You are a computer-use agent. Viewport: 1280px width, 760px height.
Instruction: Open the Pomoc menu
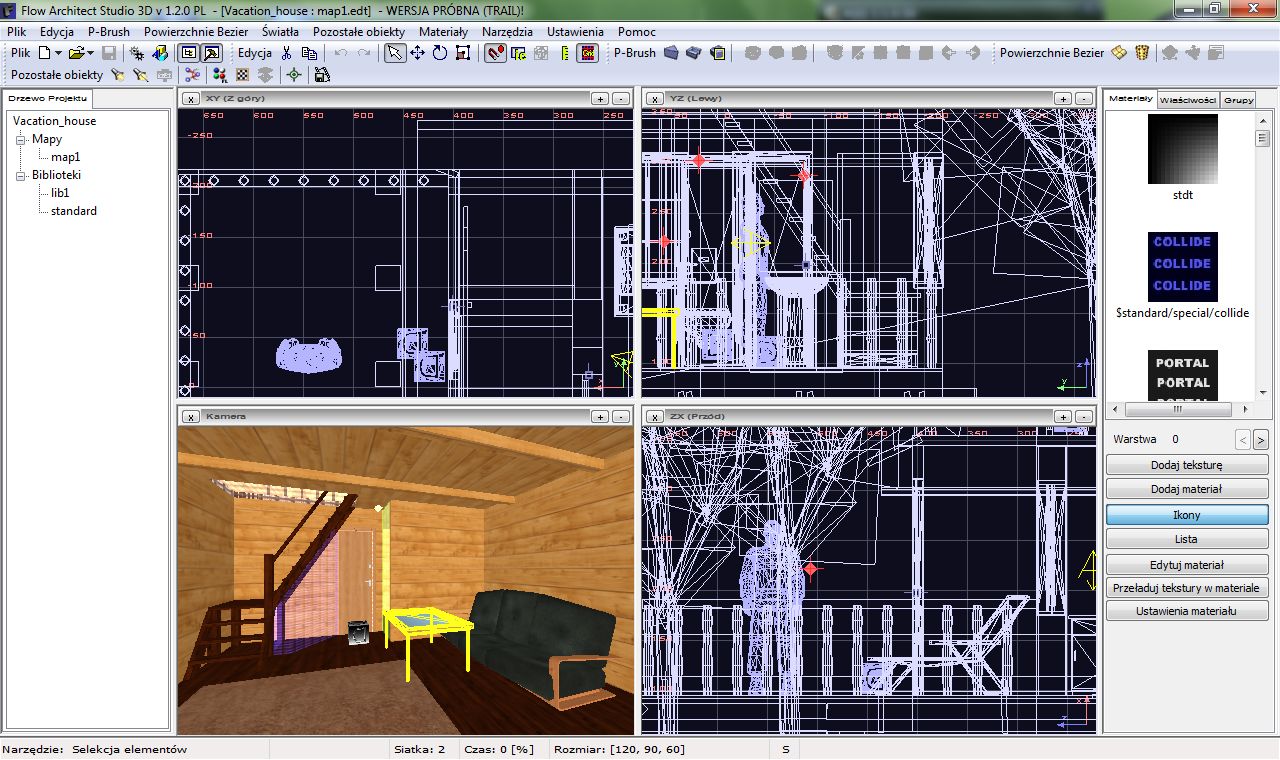pos(637,31)
